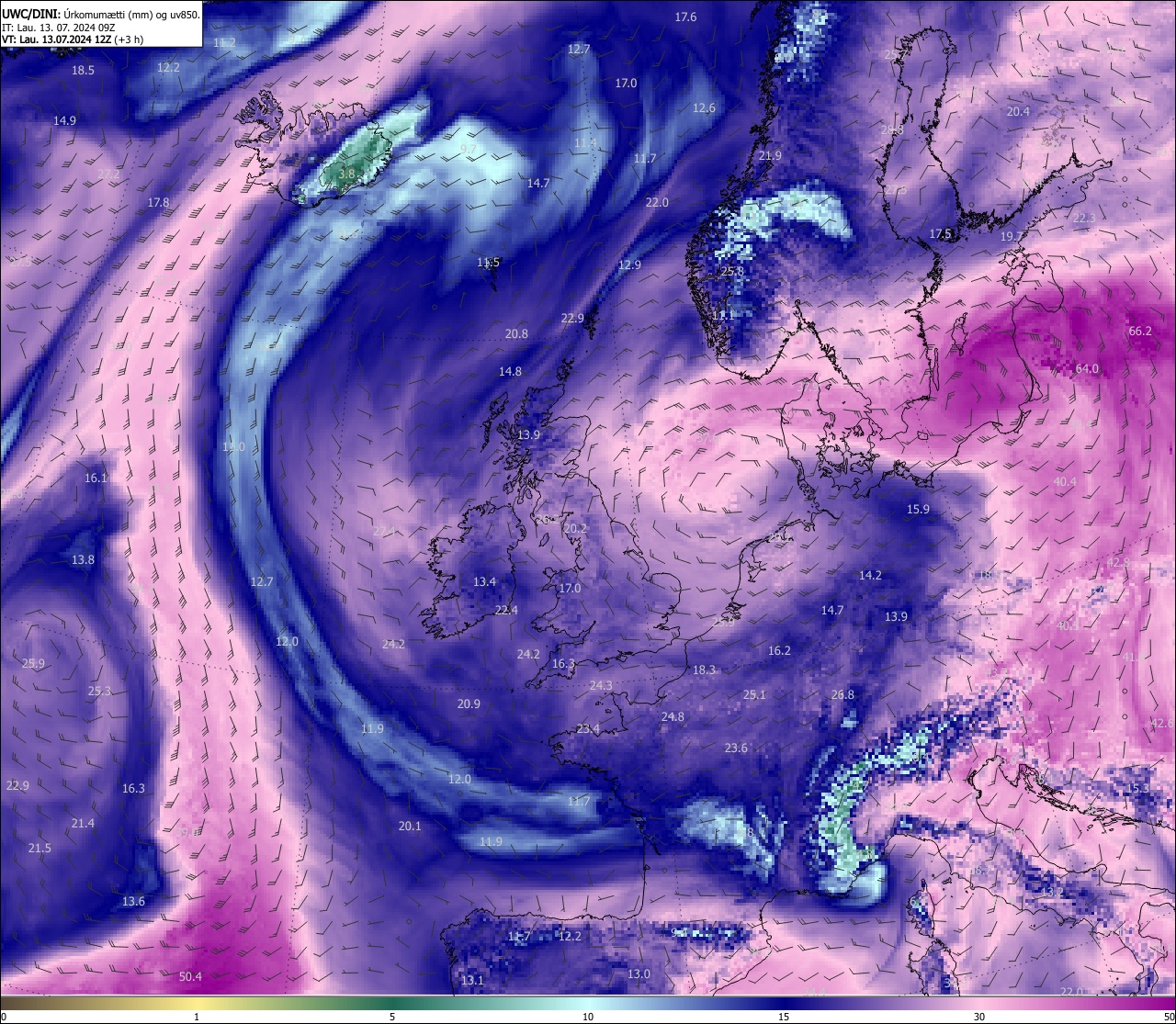This screenshot has width=1176, height=1024.
Task: Click the 23.4 value label
Action: 588,728
